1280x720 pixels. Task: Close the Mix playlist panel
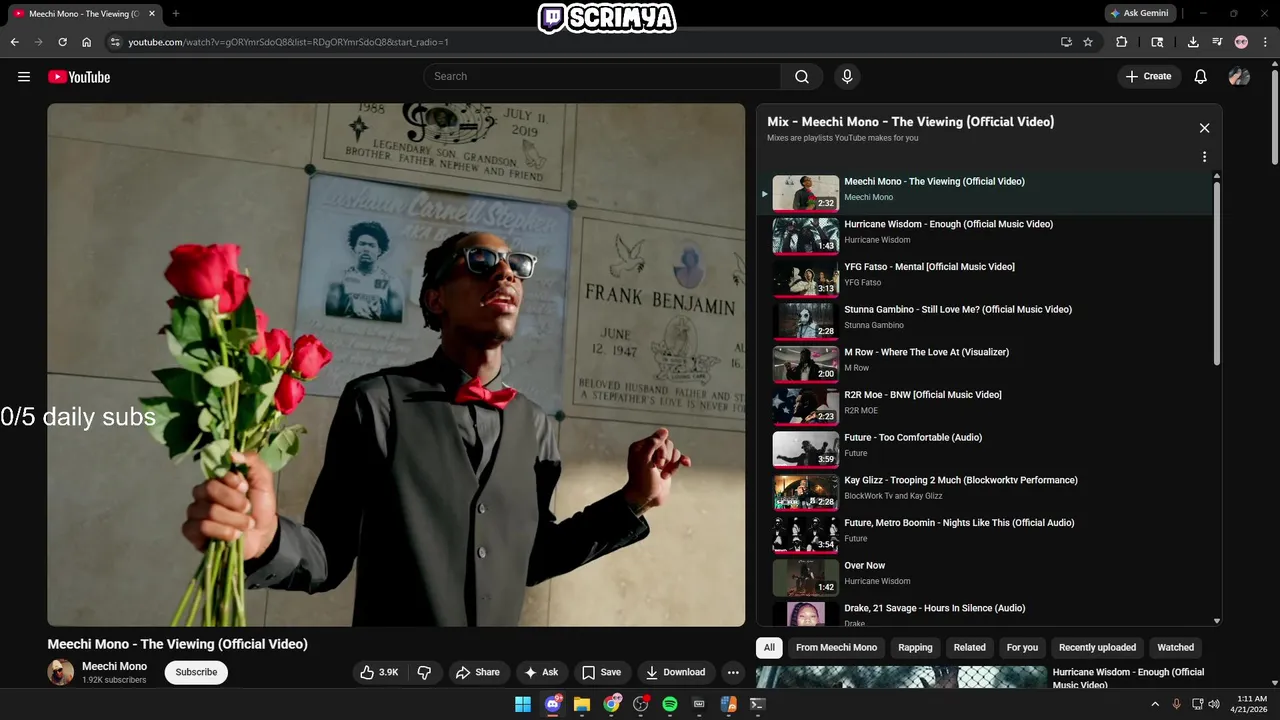(x=1204, y=128)
